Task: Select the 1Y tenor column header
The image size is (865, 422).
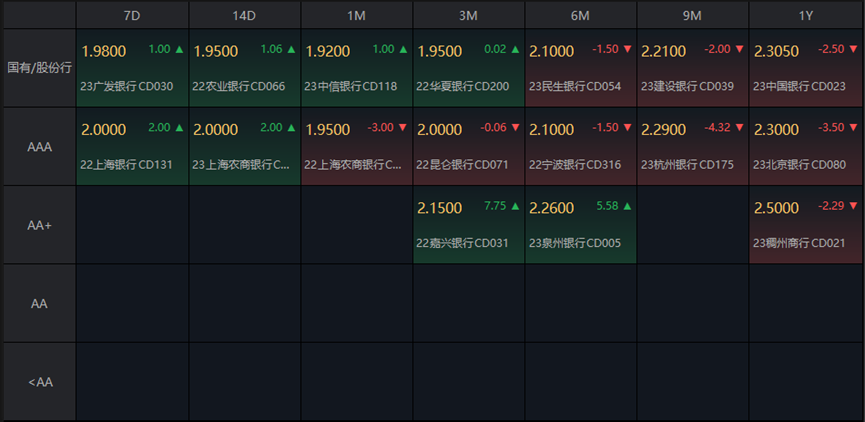Action: point(805,15)
